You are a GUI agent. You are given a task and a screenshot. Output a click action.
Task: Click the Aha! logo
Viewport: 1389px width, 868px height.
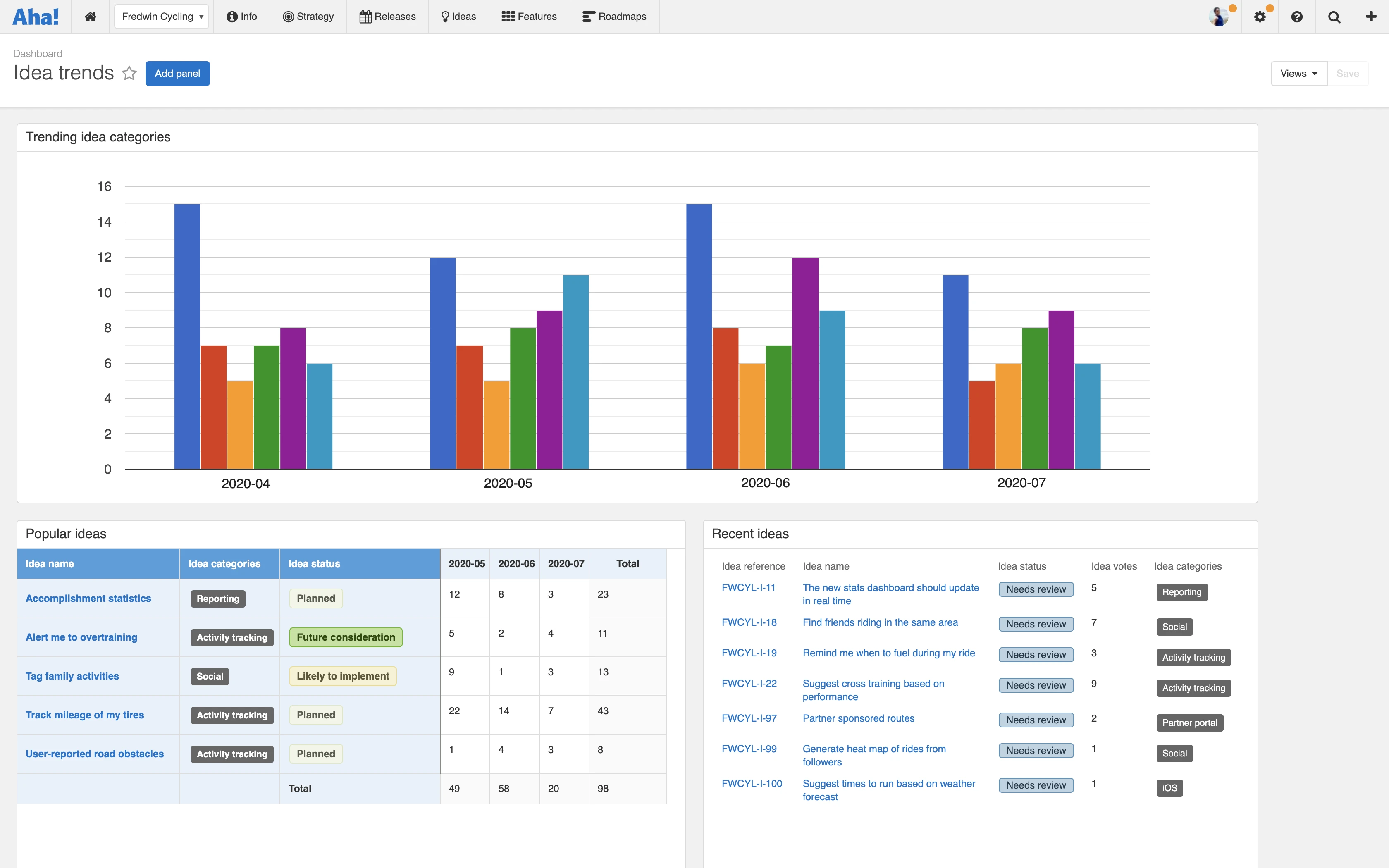click(36, 17)
